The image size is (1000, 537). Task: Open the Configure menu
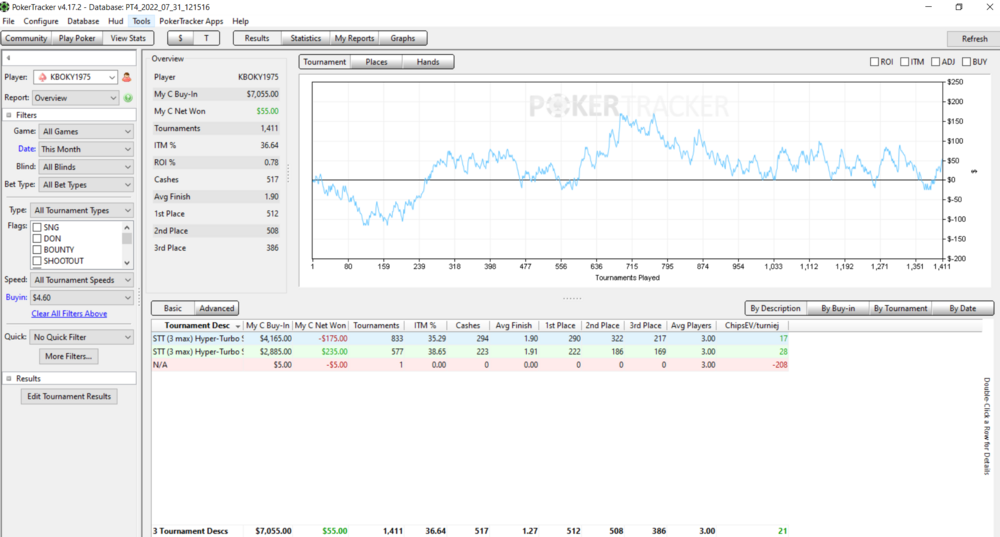point(41,21)
